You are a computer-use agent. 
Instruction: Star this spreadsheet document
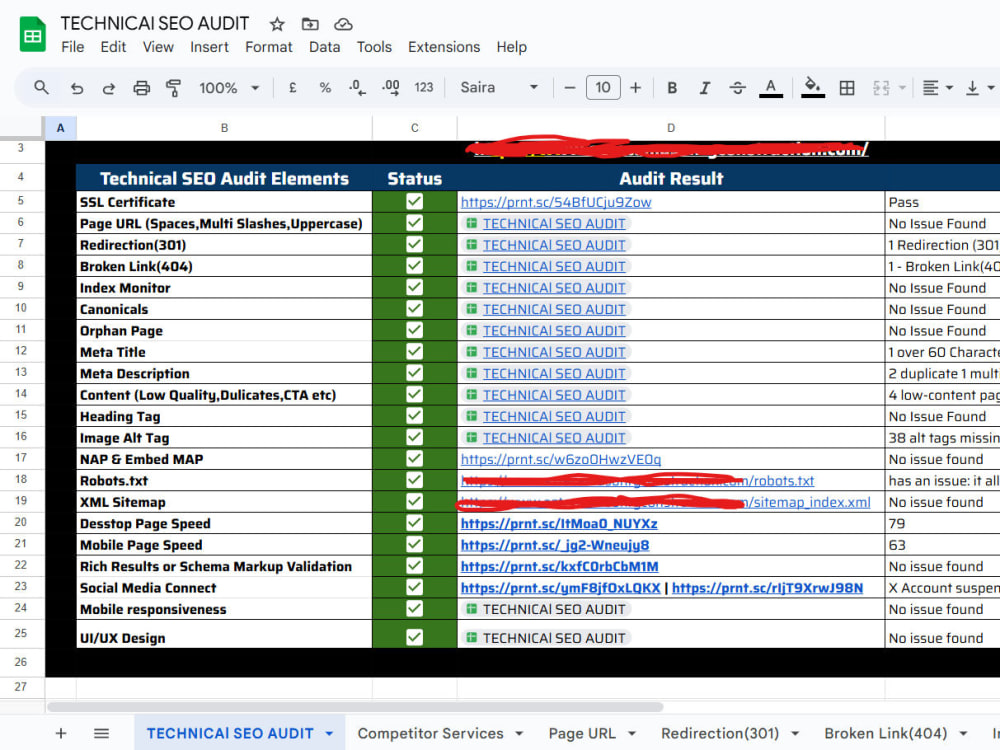click(x=277, y=24)
